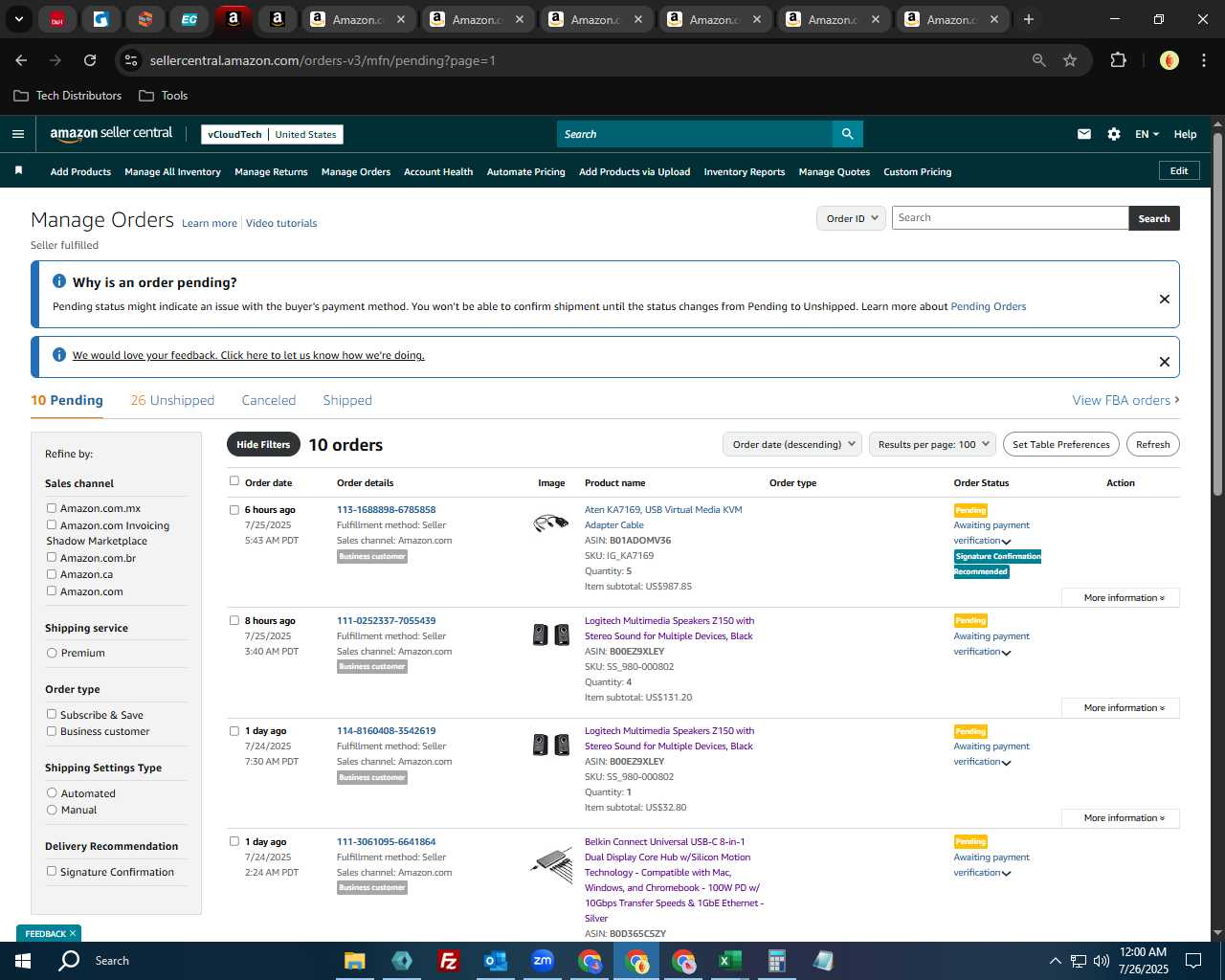Click the magnifier search button in header
This screenshot has height=980, width=1225.
tap(847, 134)
